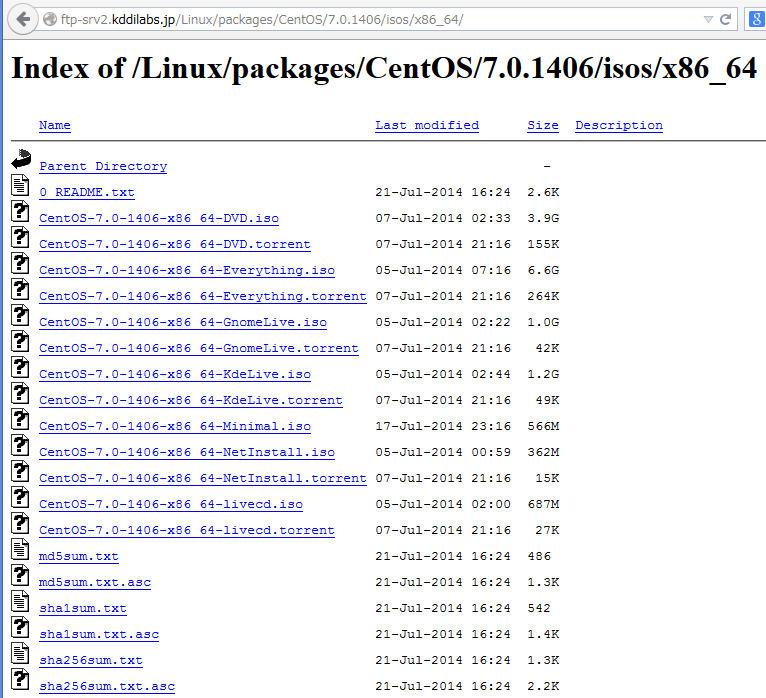Click the text file icon beside 0_README.txt

20,186
